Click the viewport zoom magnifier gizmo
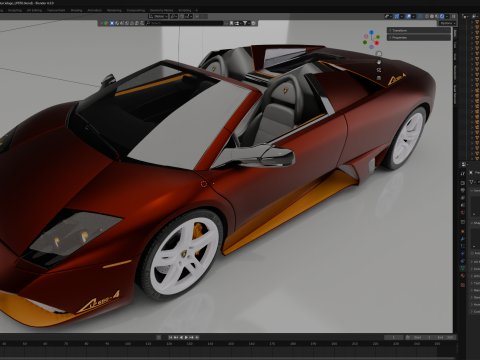This screenshot has height=360, width=480. click(x=379, y=54)
